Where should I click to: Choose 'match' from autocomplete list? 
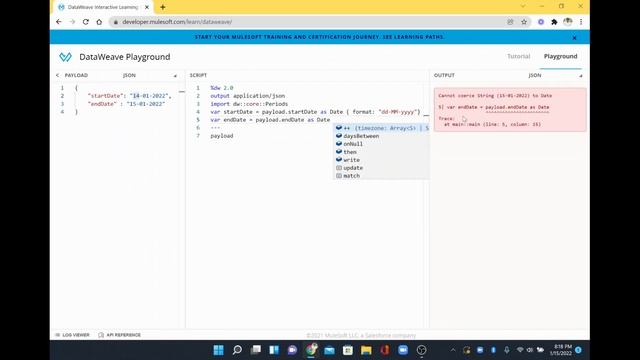pos(382,176)
